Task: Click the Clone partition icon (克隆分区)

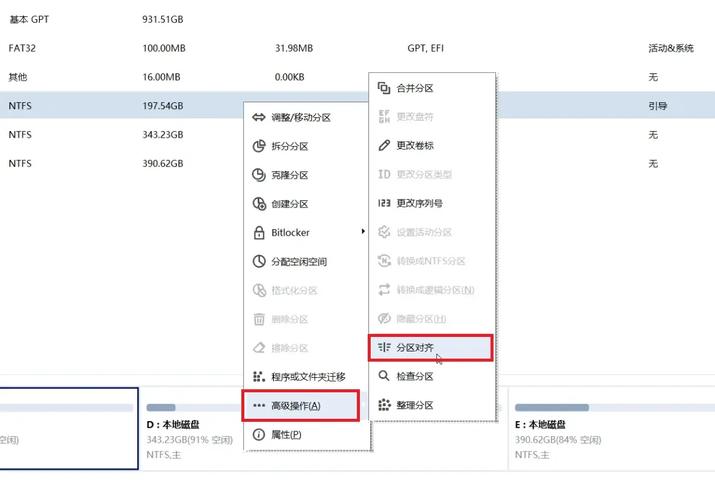Action: point(259,175)
